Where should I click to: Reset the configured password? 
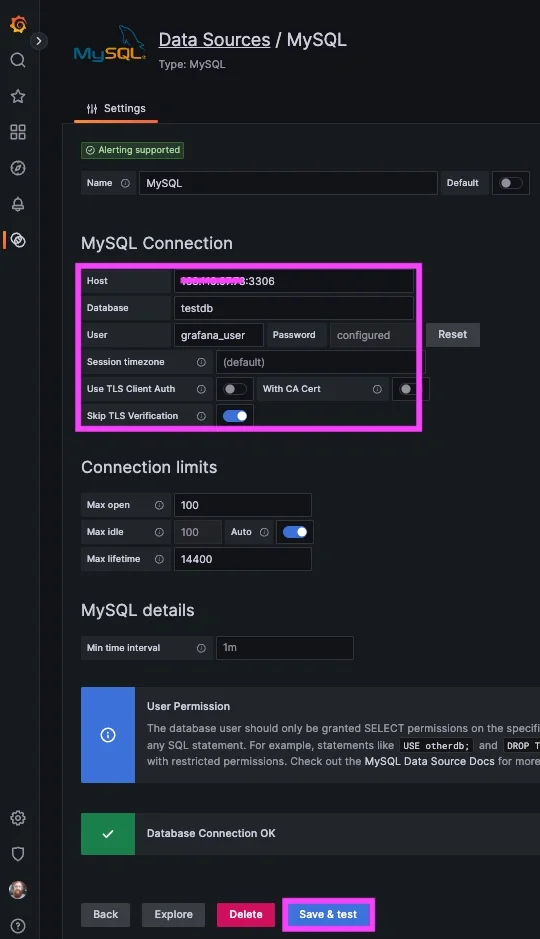pos(453,335)
